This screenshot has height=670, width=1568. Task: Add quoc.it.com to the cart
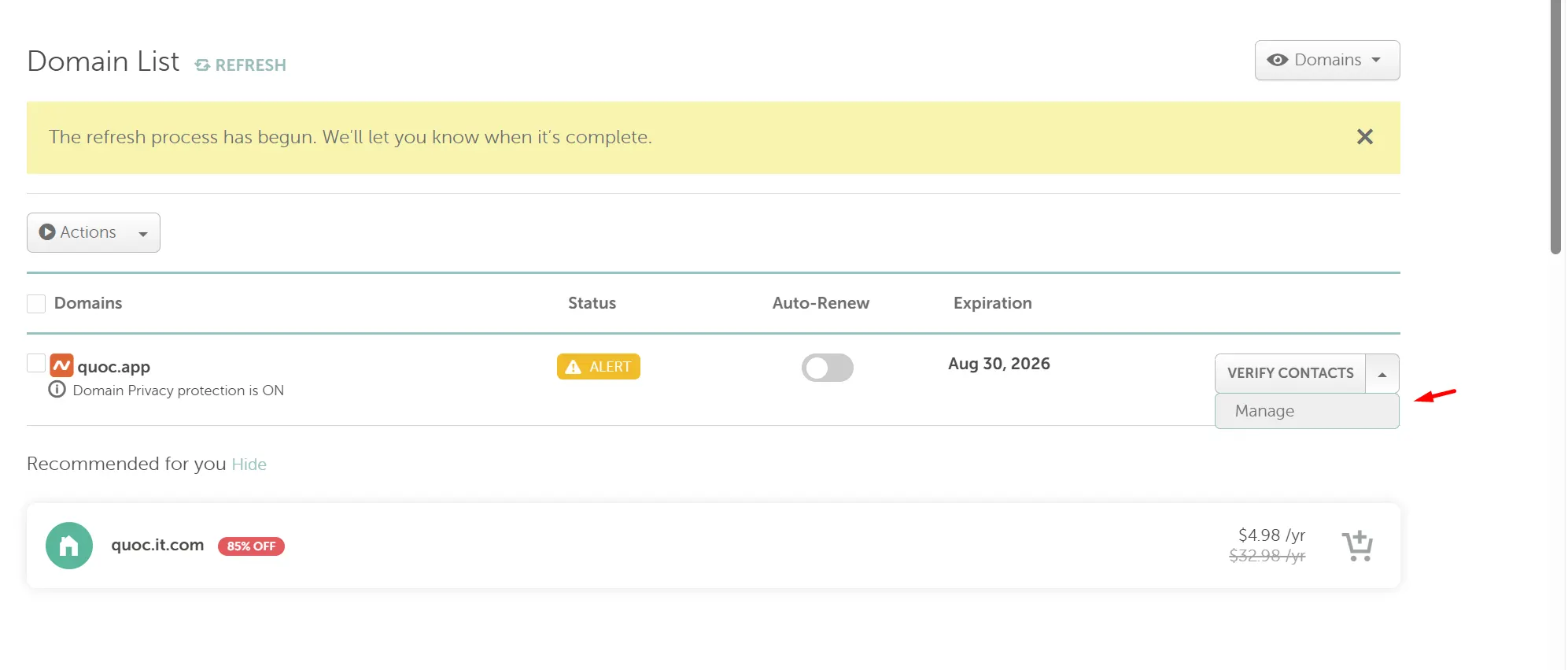coord(1356,546)
